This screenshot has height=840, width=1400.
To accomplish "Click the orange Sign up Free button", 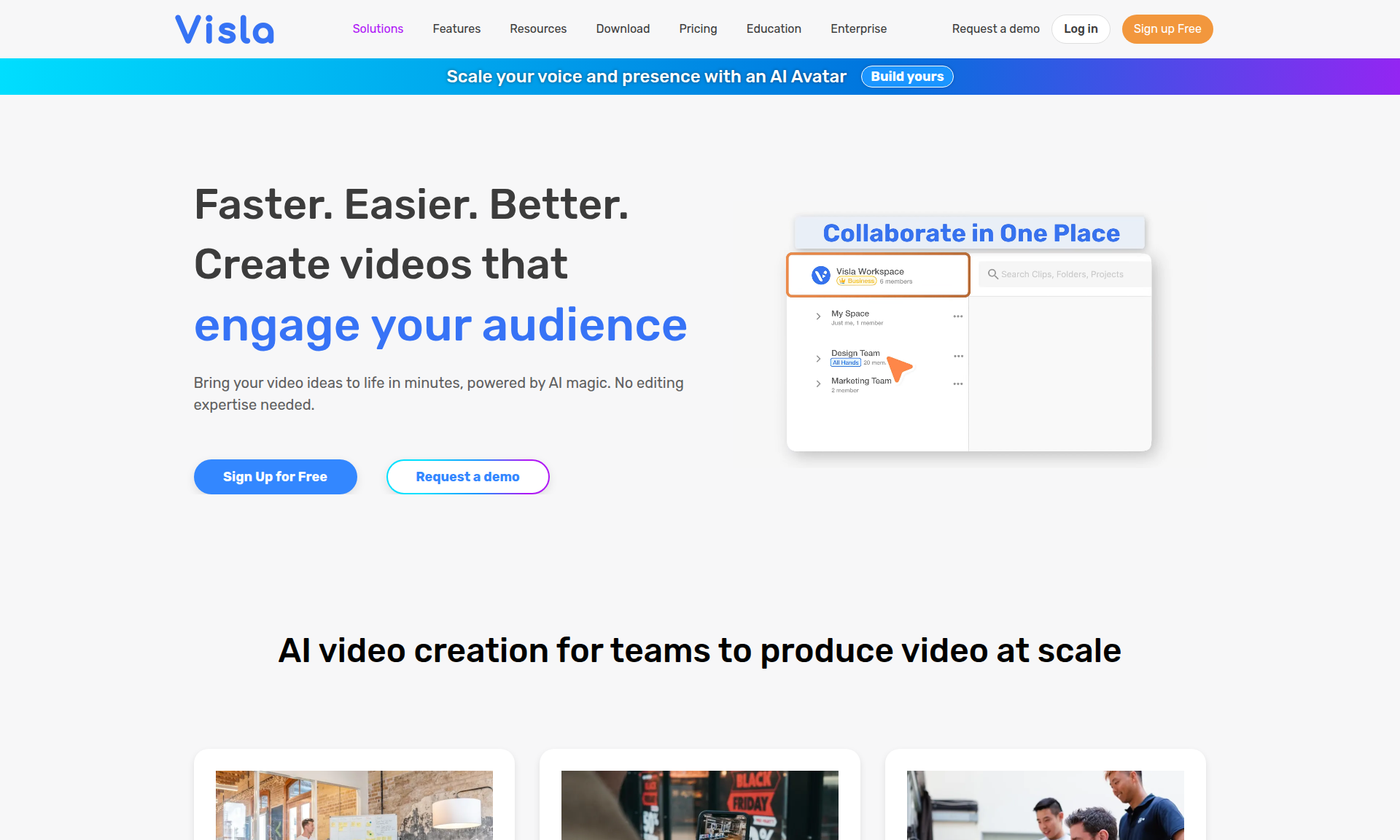I will 1167,29.
